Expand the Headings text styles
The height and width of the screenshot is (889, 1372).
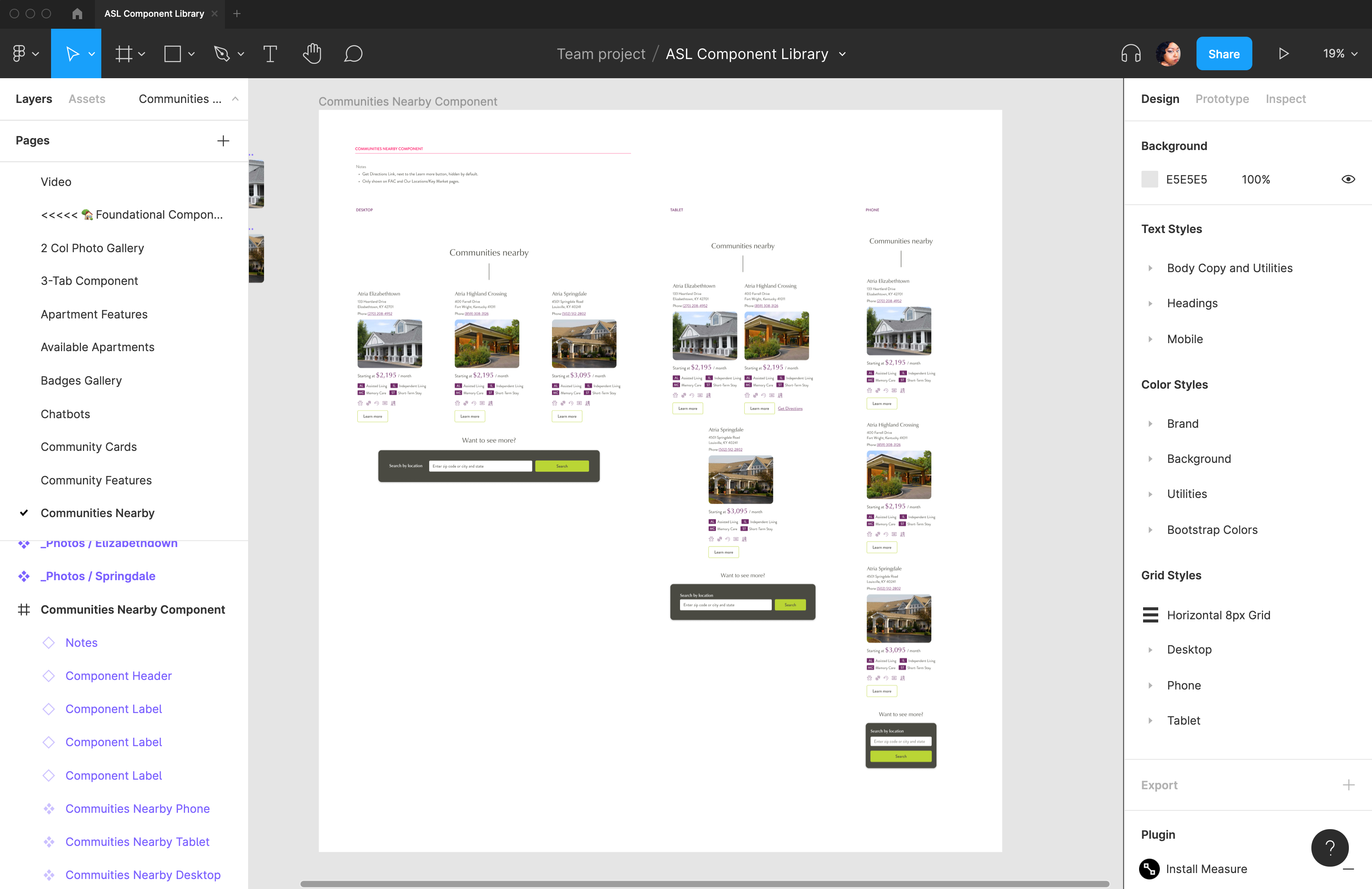(1150, 303)
